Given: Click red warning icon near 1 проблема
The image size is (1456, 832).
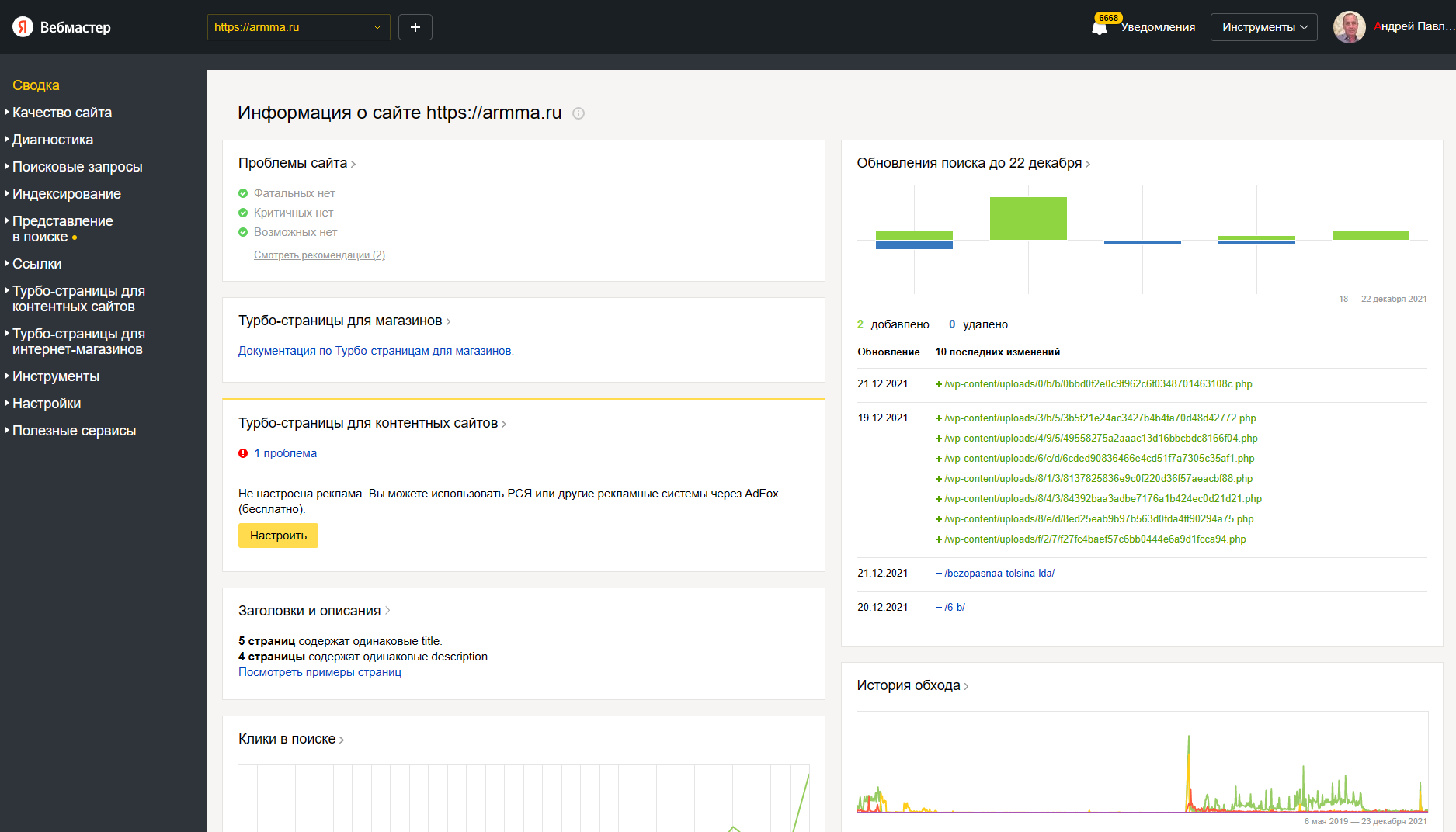Looking at the screenshot, I should [x=243, y=453].
